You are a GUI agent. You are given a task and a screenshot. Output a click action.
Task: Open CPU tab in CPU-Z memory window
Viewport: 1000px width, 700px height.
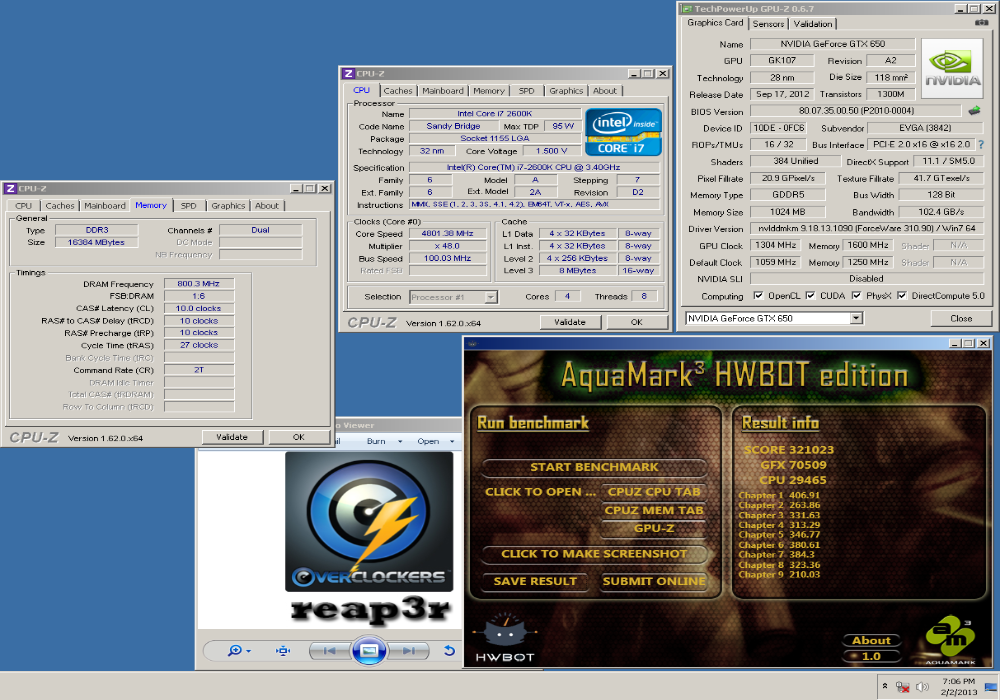coord(24,206)
